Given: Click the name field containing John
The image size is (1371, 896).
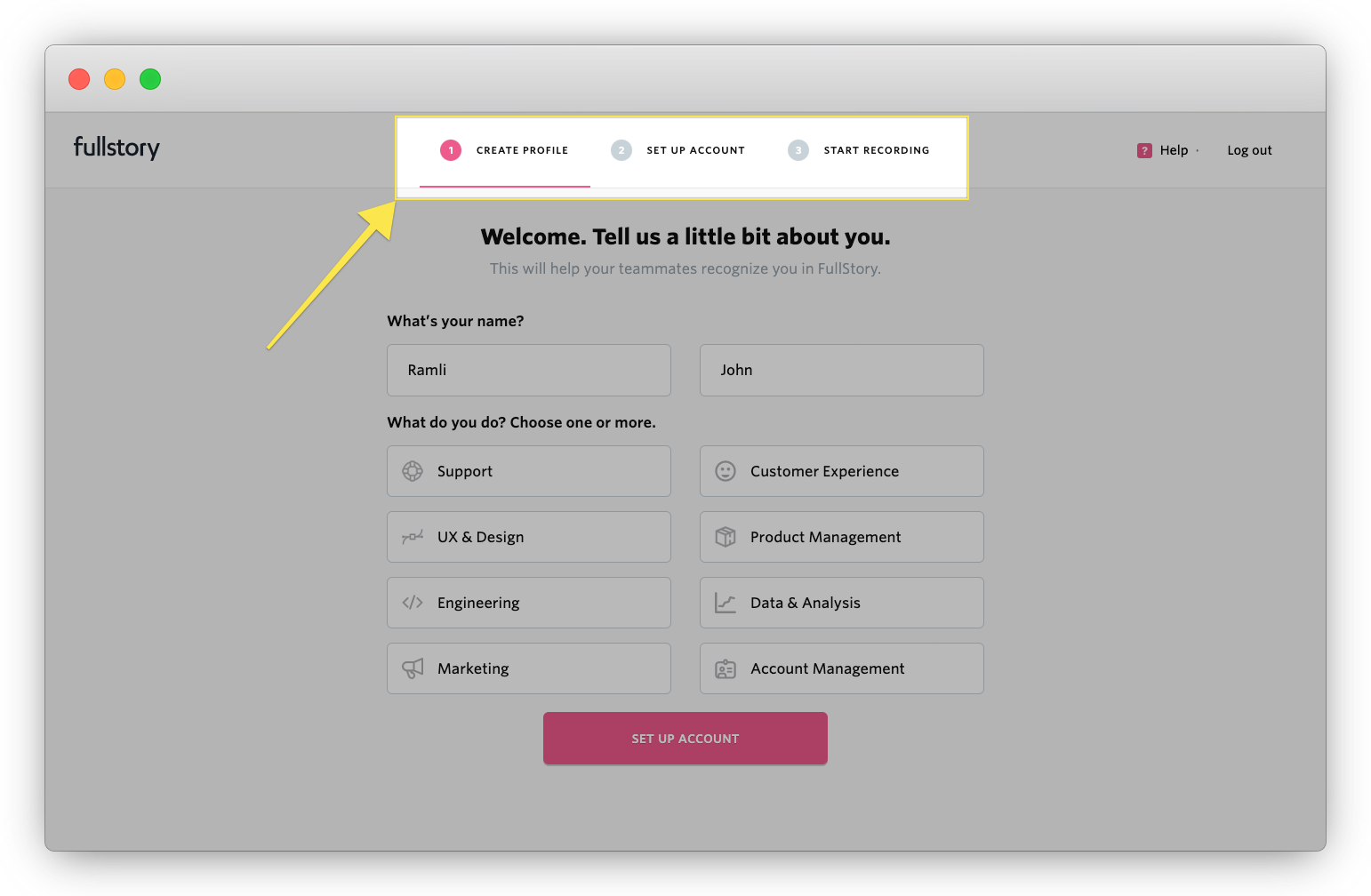Looking at the screenshot, I should pos(841,370).
